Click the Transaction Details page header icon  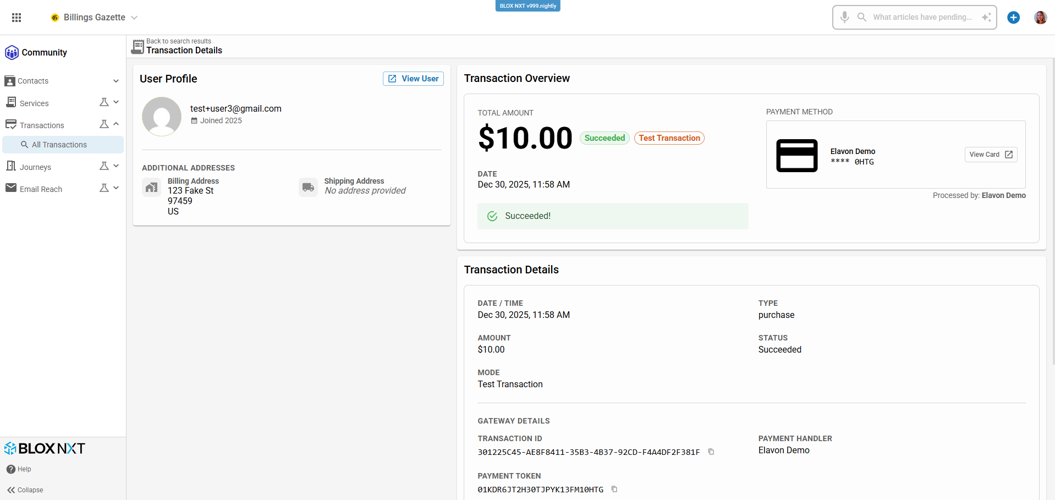tap(137, 46)
